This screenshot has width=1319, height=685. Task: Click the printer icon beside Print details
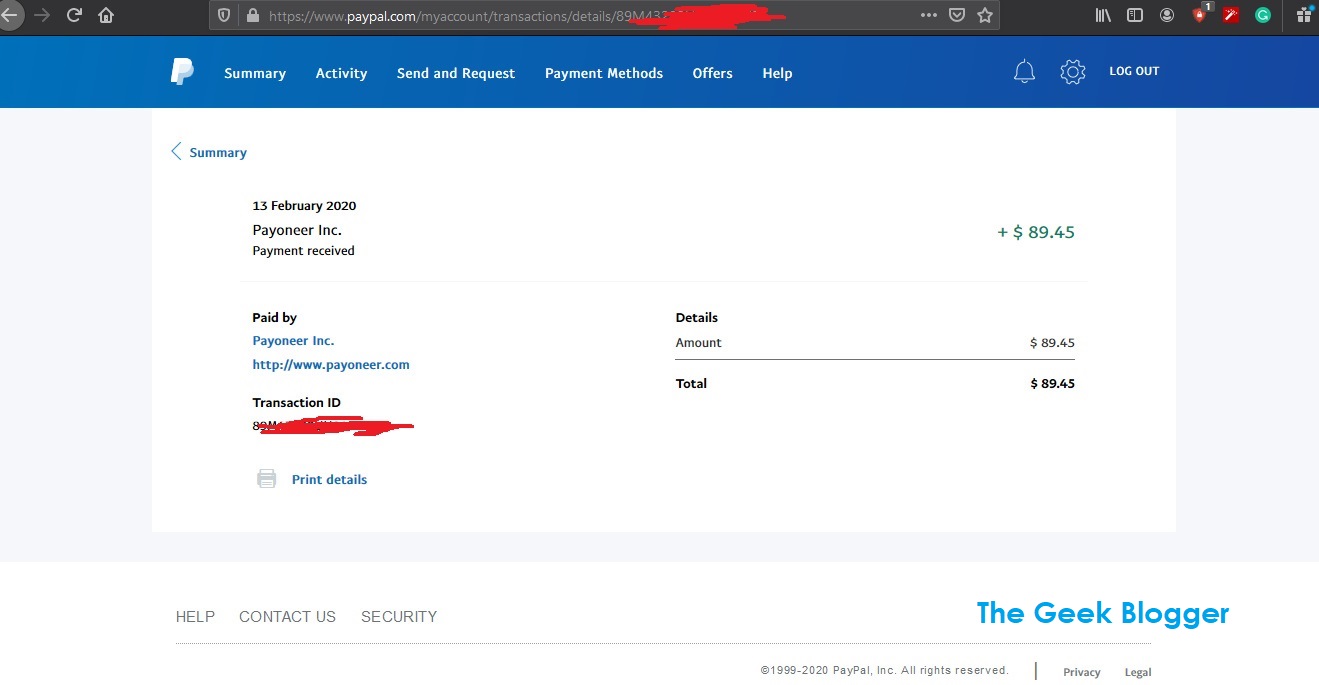266,479
